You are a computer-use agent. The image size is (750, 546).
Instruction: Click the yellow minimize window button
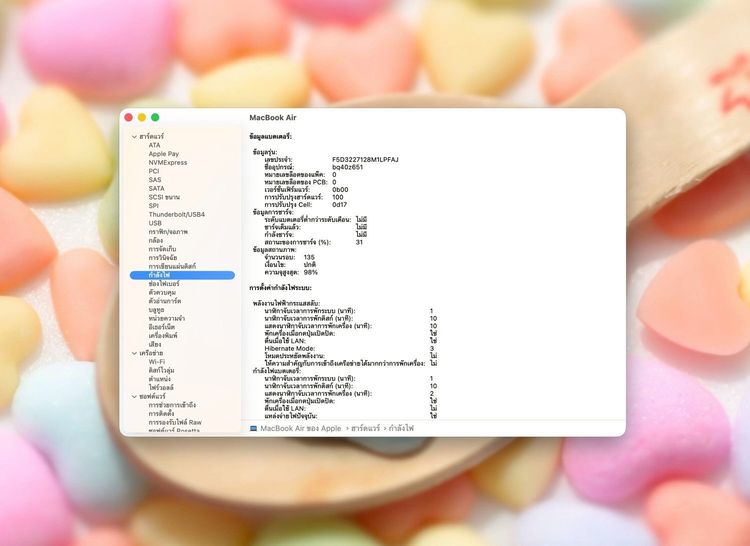pos(142,118)
